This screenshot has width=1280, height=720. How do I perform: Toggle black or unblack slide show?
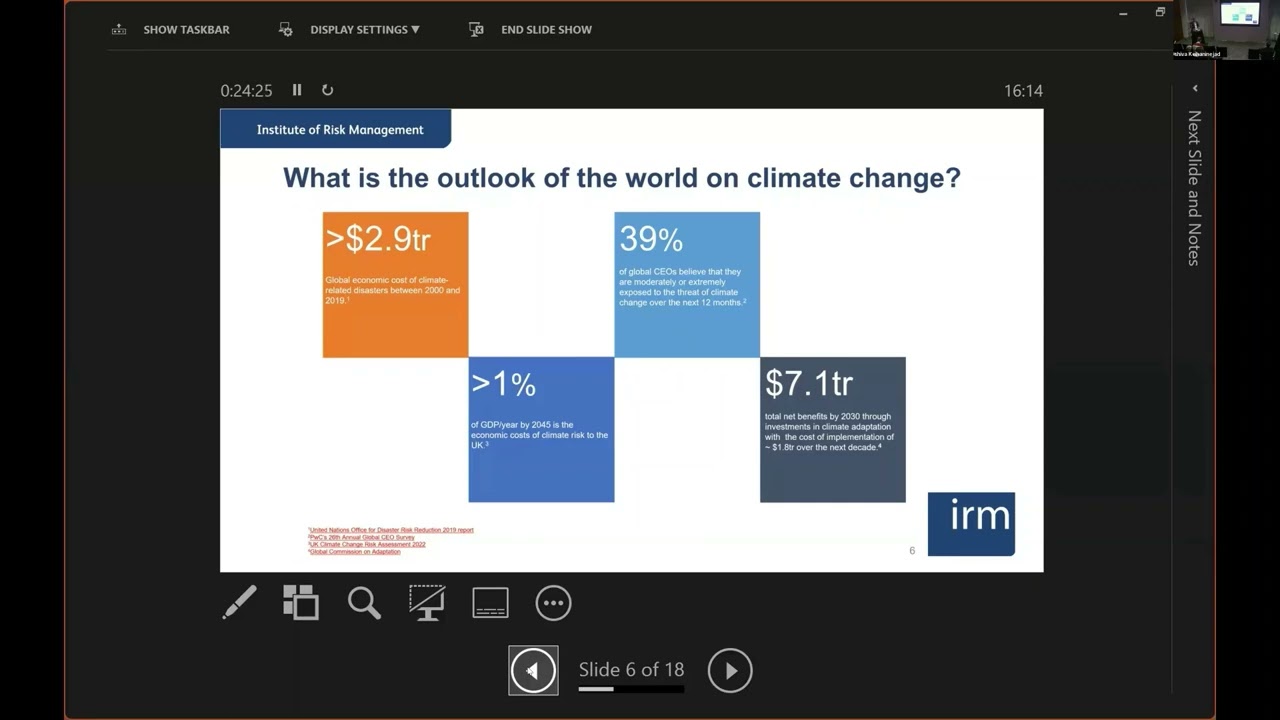click(x=427, y=602)
